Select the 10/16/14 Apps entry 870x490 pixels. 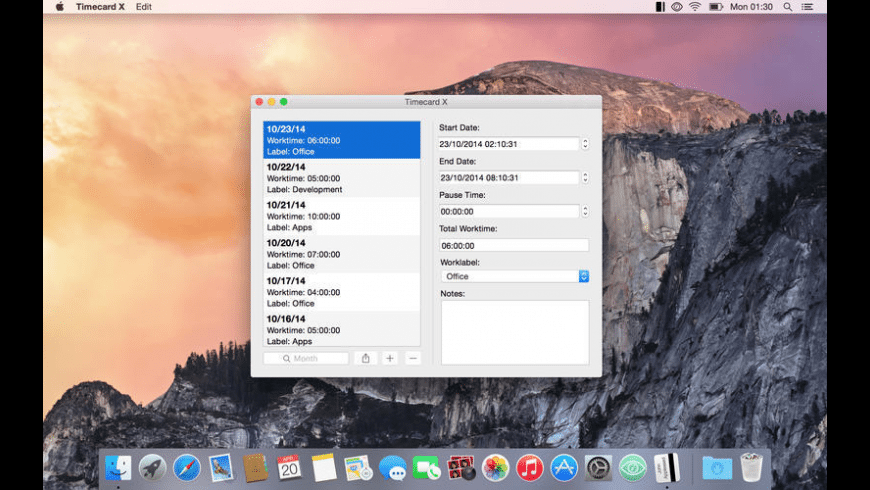[342, 329]
